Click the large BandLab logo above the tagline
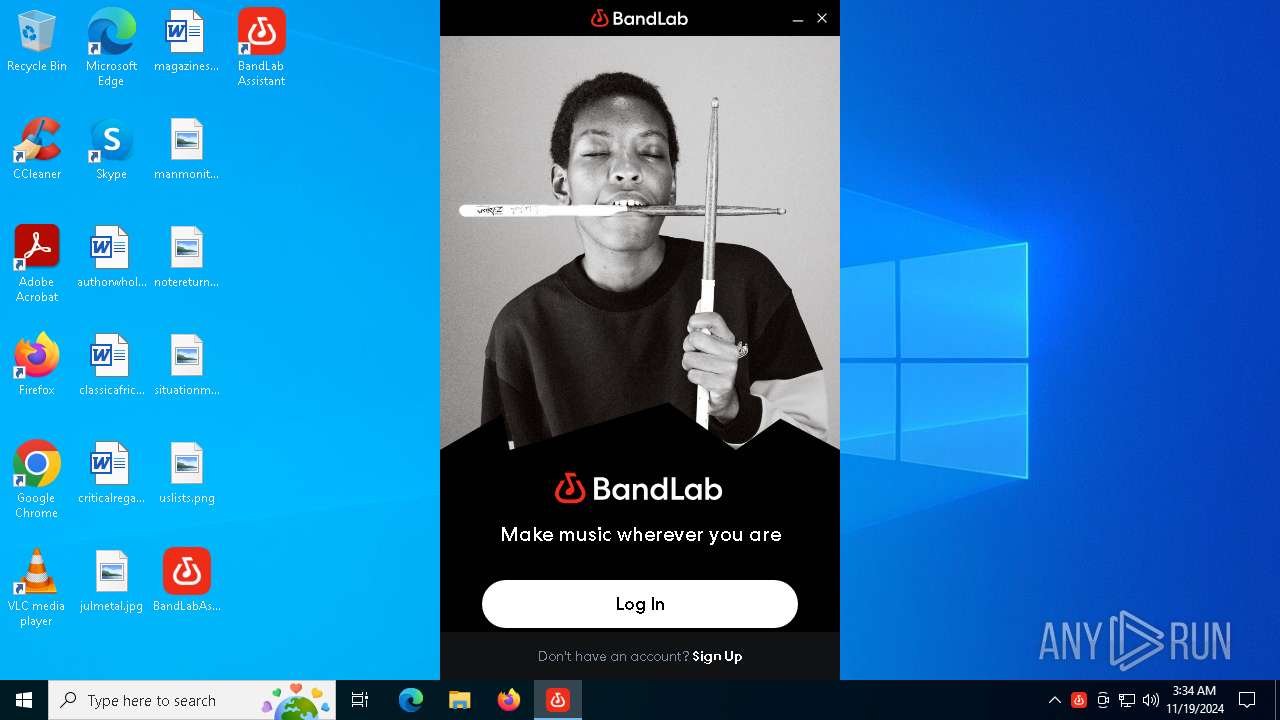 (639, 488)
